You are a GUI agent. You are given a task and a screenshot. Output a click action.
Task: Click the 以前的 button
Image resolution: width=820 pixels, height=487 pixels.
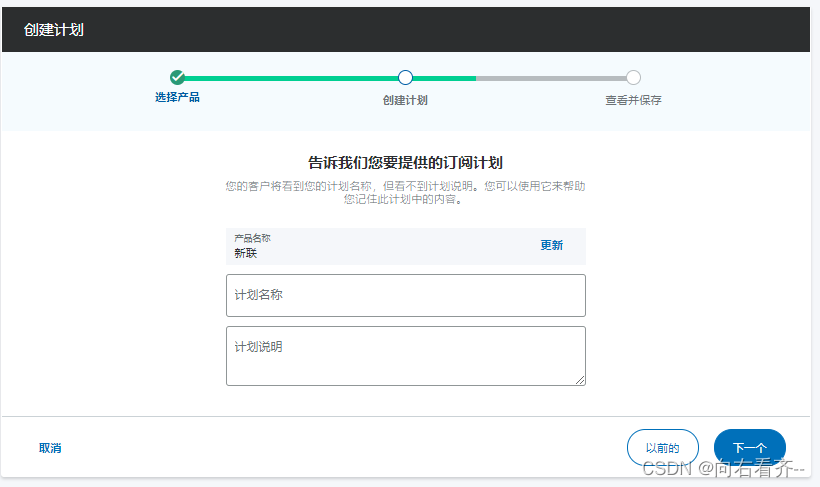[x=663, y=448]
